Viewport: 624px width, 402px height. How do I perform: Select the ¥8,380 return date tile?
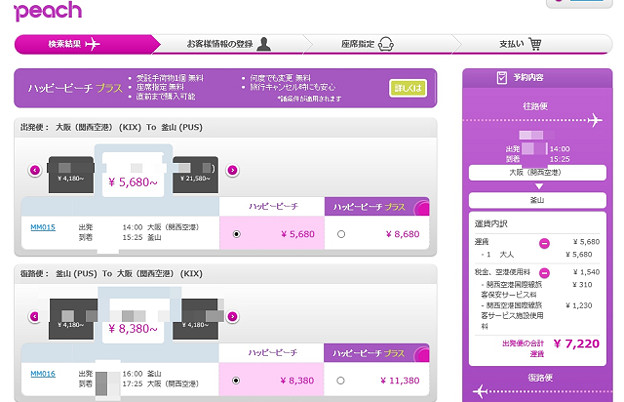click(133, 321)
